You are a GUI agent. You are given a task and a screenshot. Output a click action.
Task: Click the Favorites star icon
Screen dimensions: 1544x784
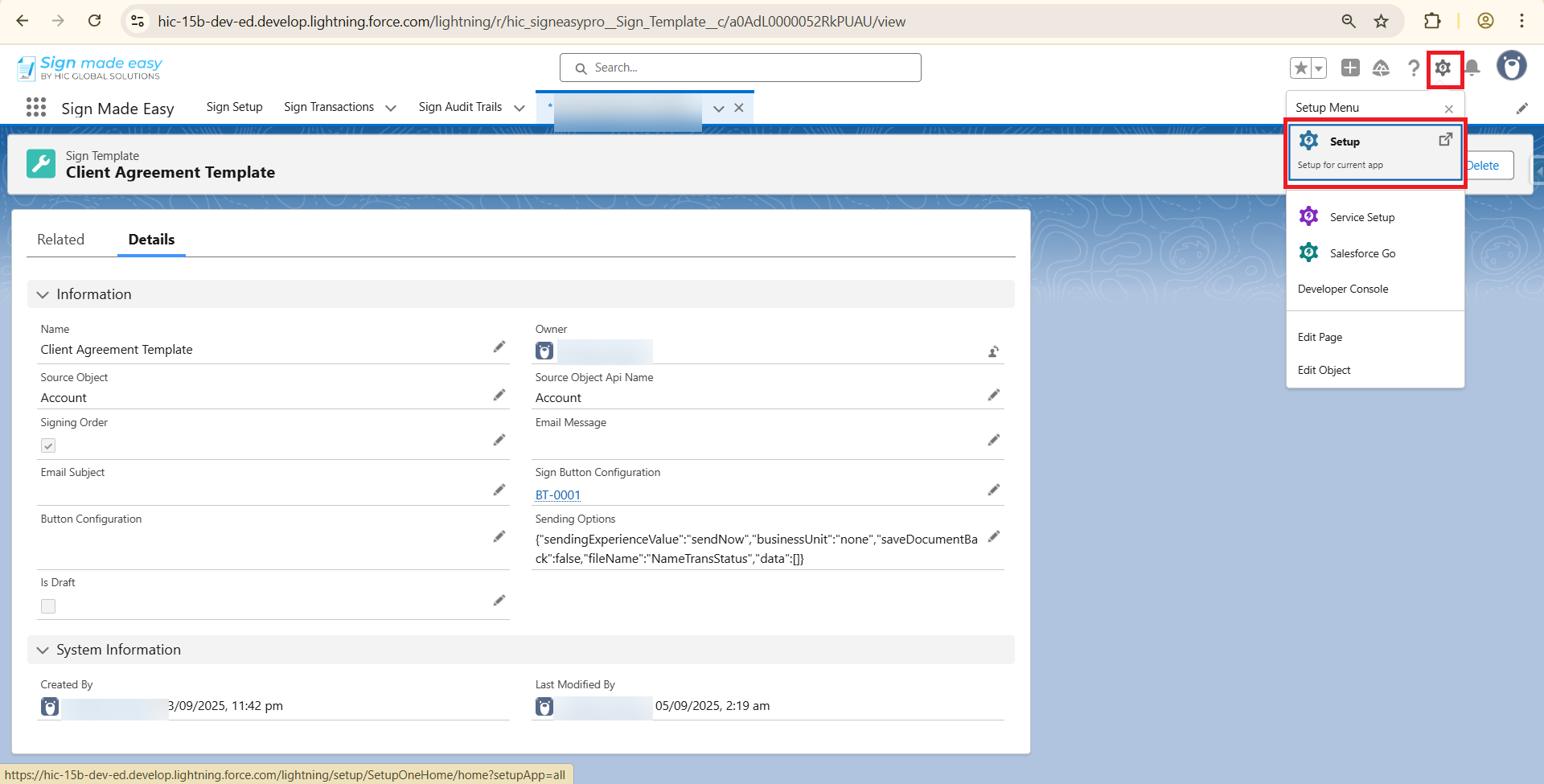1301,68
